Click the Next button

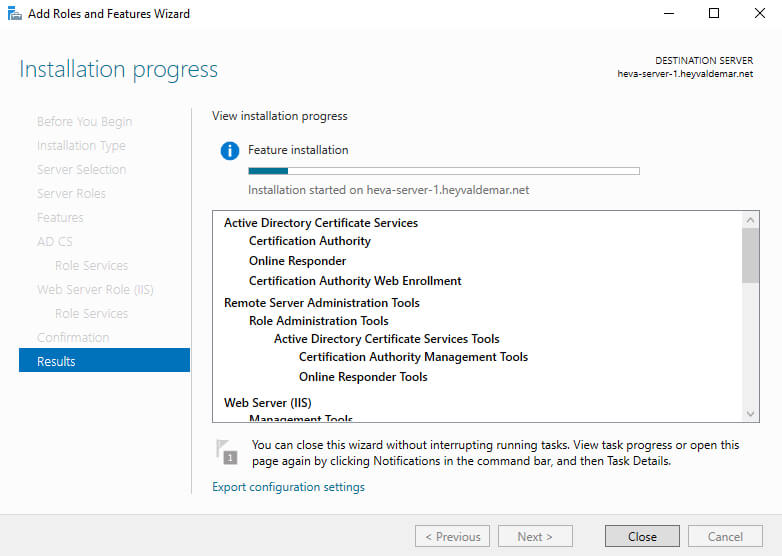click(x=535, y=537)
